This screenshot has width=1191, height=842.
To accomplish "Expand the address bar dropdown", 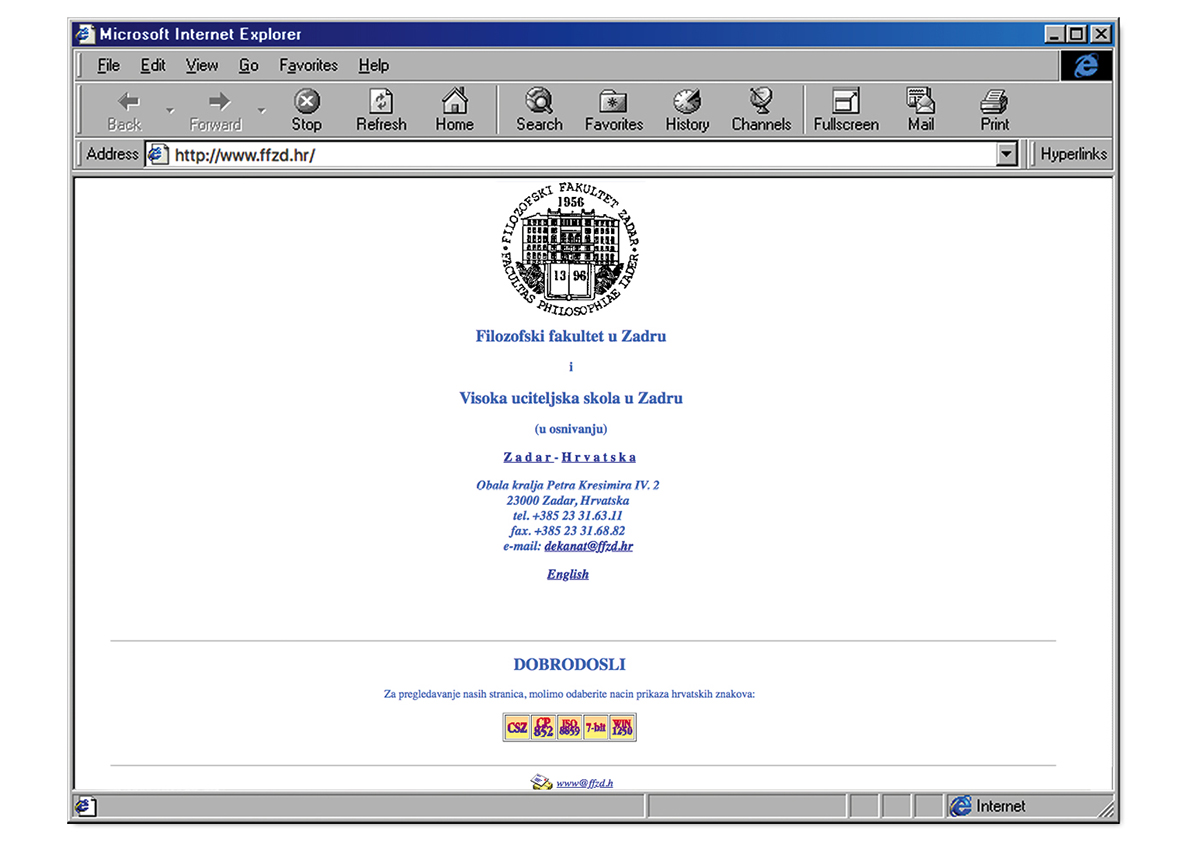I will [1006, 155].
